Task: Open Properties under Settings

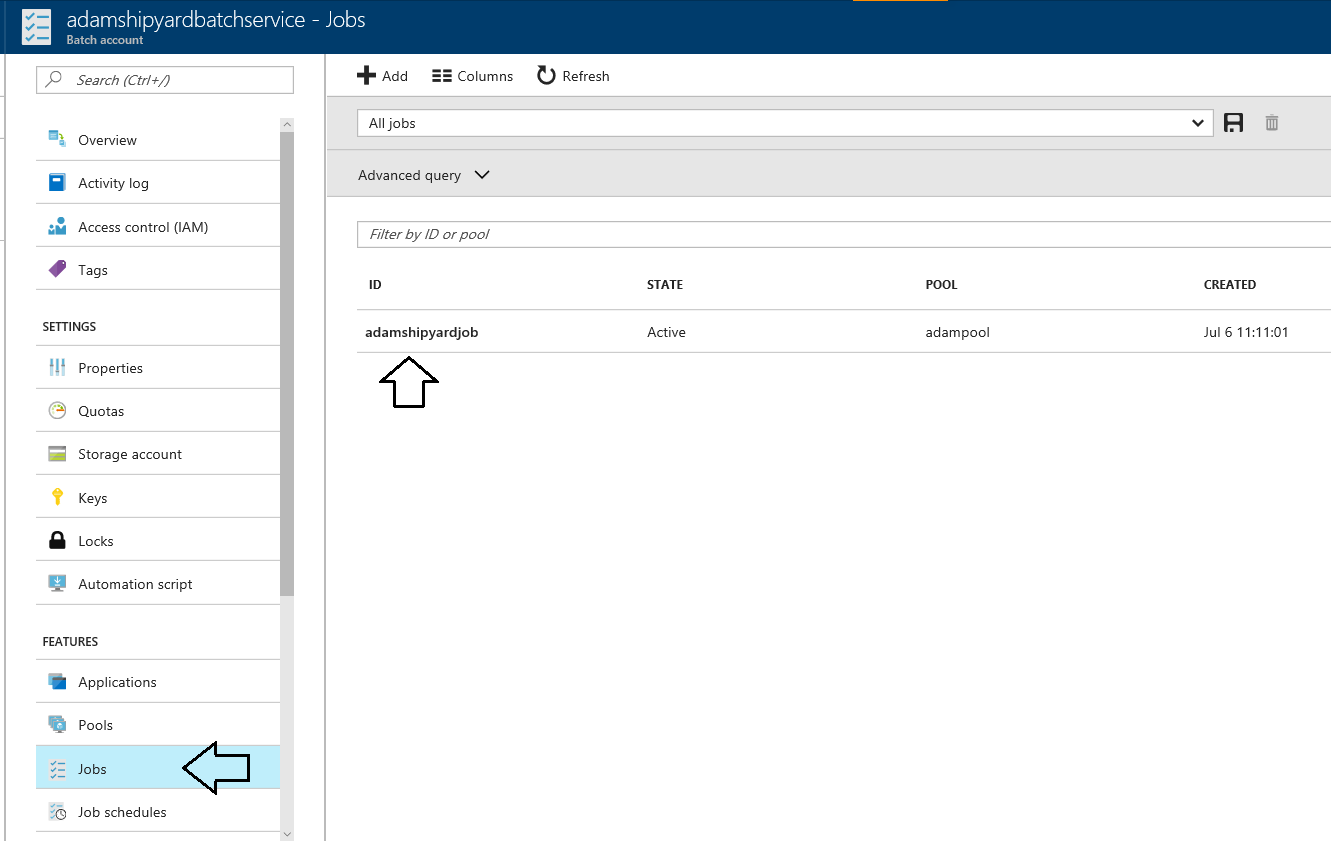Action: [x=158, y=368]
